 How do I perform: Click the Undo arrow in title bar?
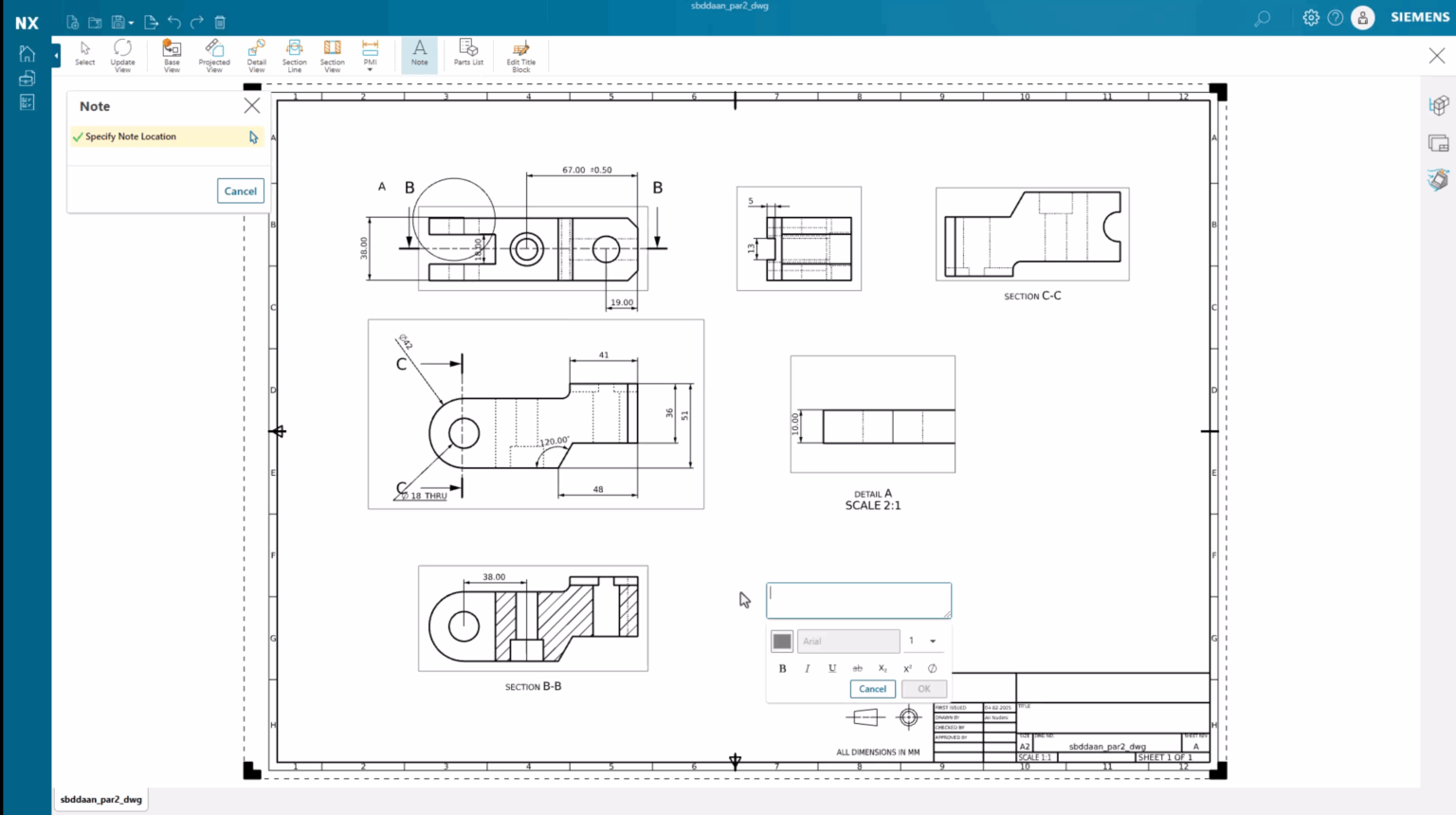(174, 22)
